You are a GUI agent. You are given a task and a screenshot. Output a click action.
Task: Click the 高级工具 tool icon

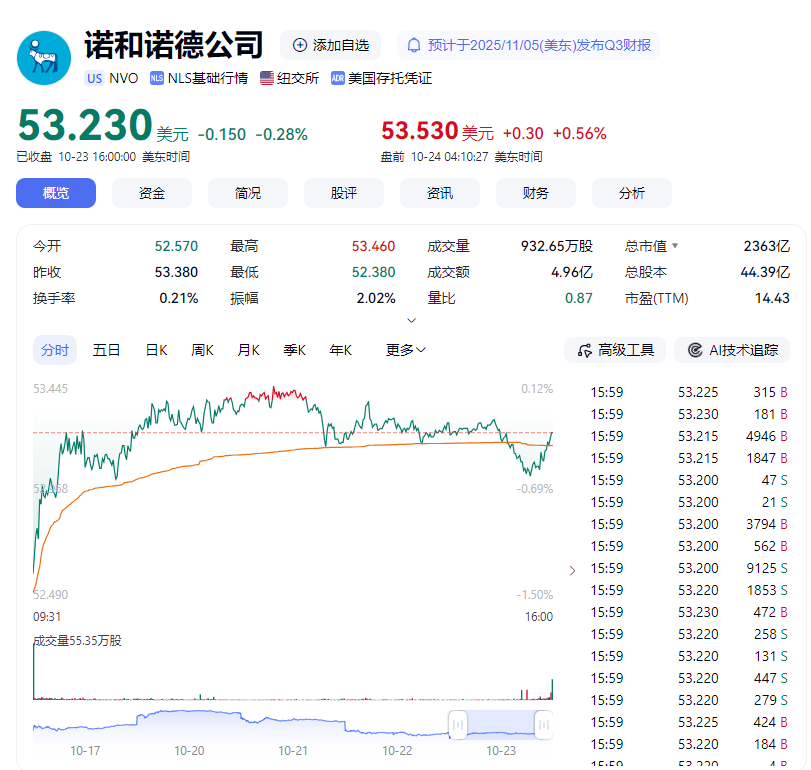584,351
